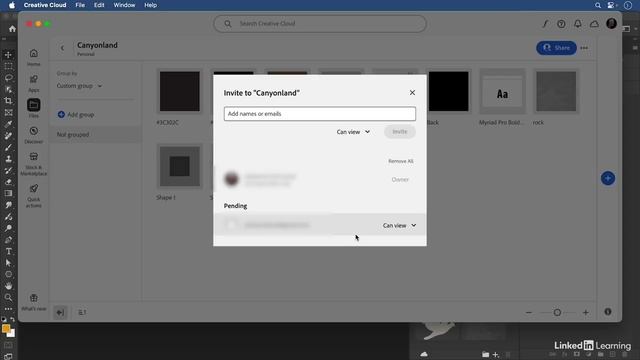Viewport: 640px width, 360px height.
Task: Open the Help menu
Action: click(x=150, y=5)
